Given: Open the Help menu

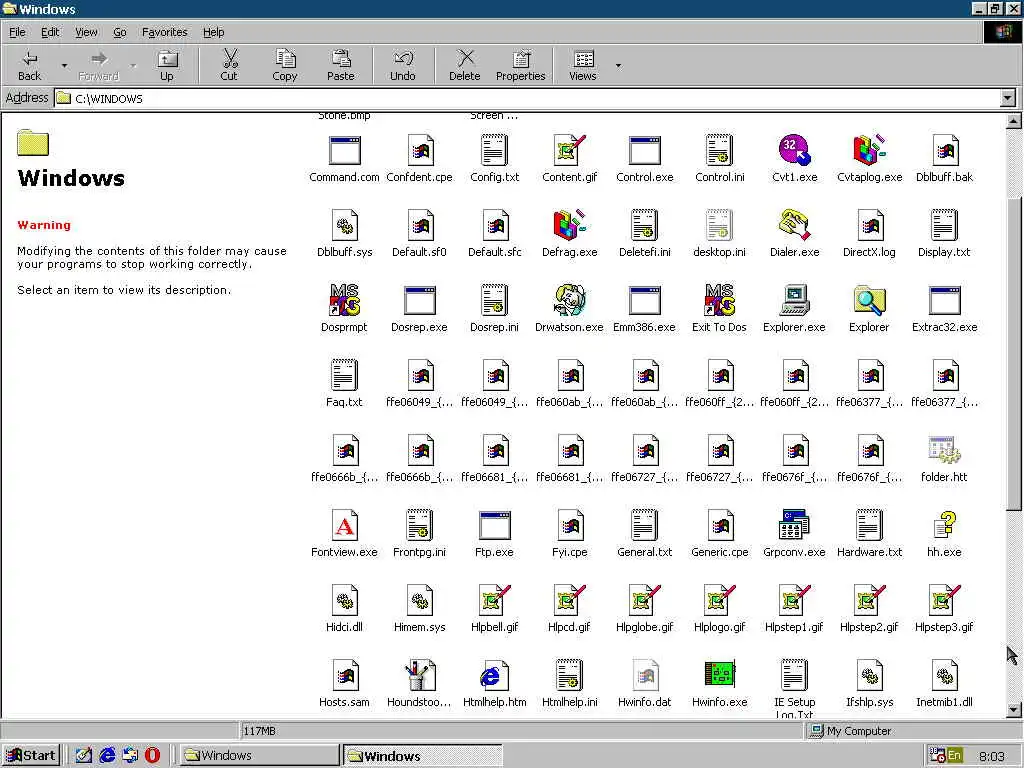Looking at the screenshot, I should [213, 32].
